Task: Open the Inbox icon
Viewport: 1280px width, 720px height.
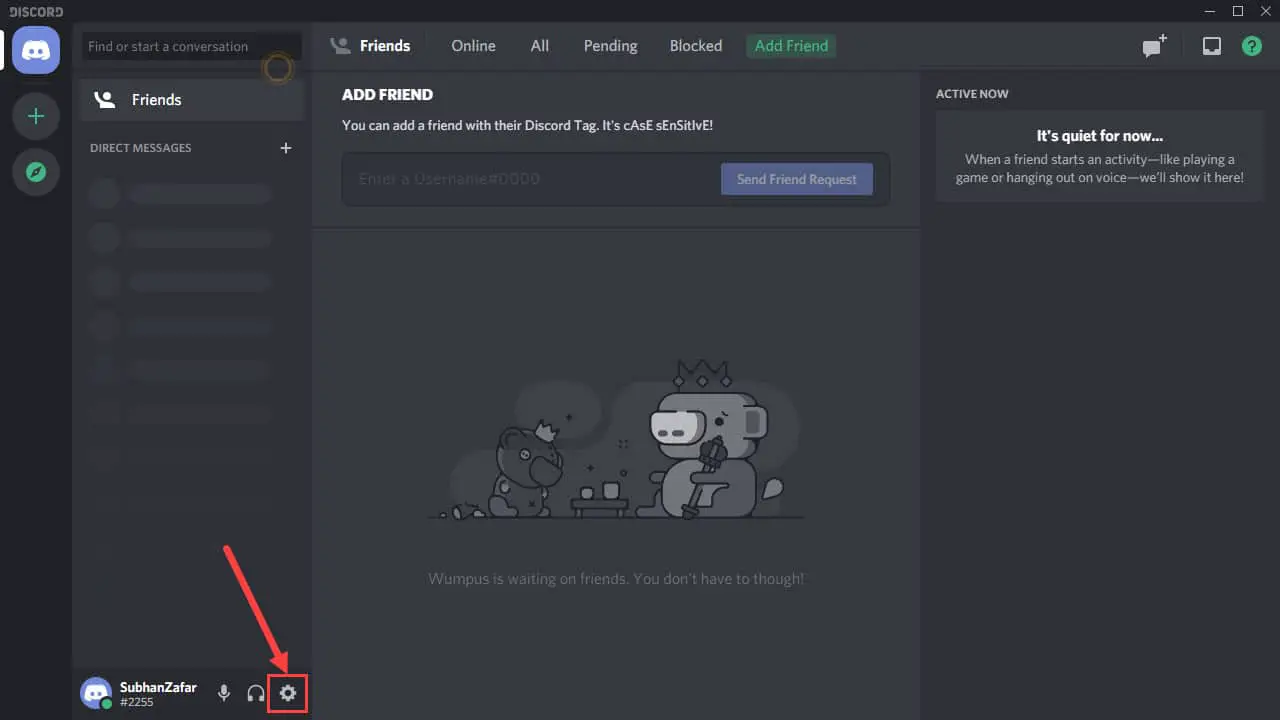Action: pos(1211,46)
